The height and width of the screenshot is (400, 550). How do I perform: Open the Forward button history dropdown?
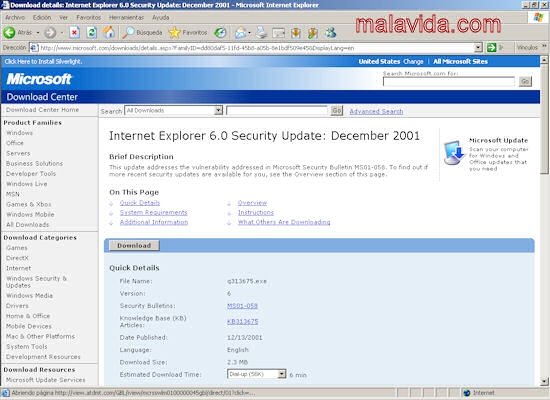coord(62,33)
